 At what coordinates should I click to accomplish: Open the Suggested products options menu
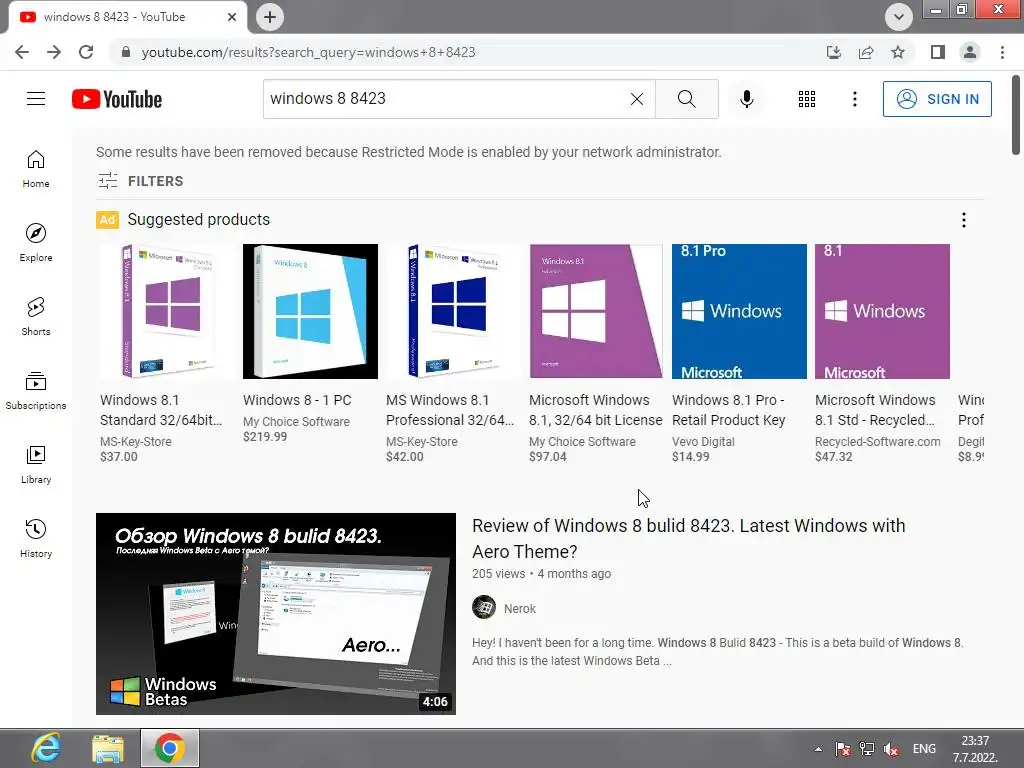[963, 220]
